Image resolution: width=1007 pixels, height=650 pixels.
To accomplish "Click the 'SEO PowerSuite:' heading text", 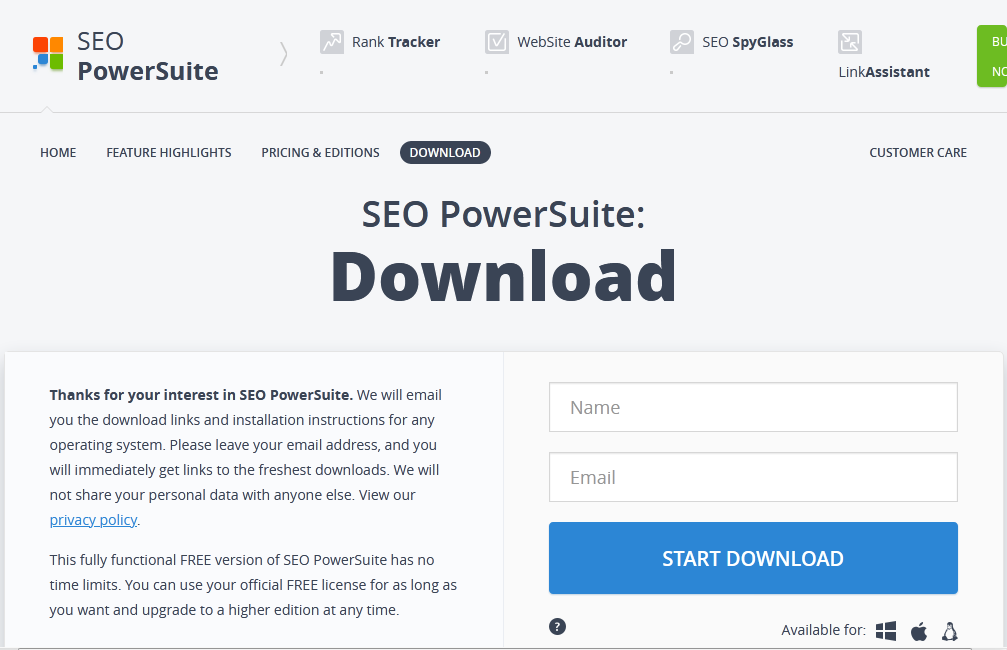I will pyautogui.click(x=504, y=214).
